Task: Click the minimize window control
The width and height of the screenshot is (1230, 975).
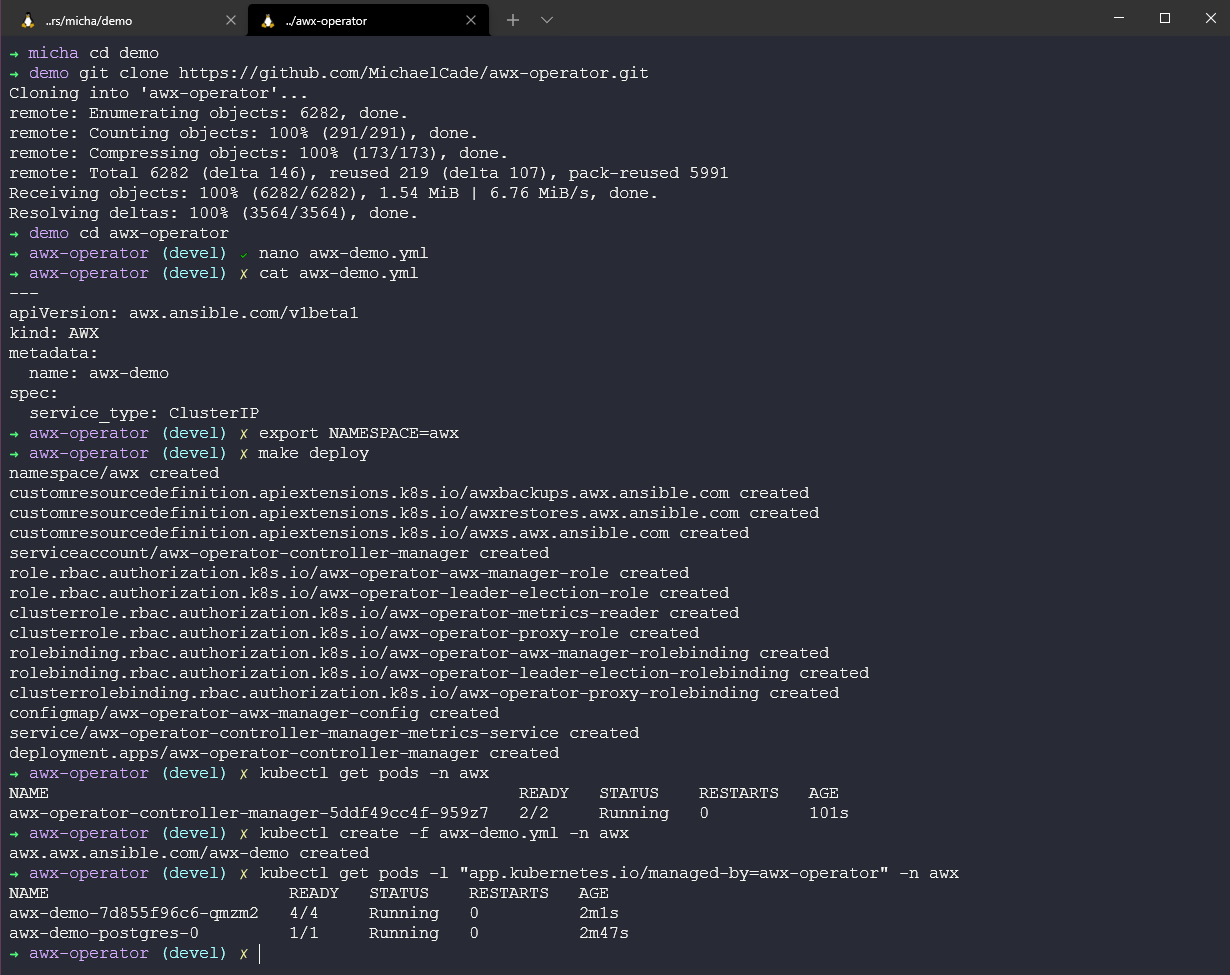Action: pyautogui.click(x=1119, y=18)
